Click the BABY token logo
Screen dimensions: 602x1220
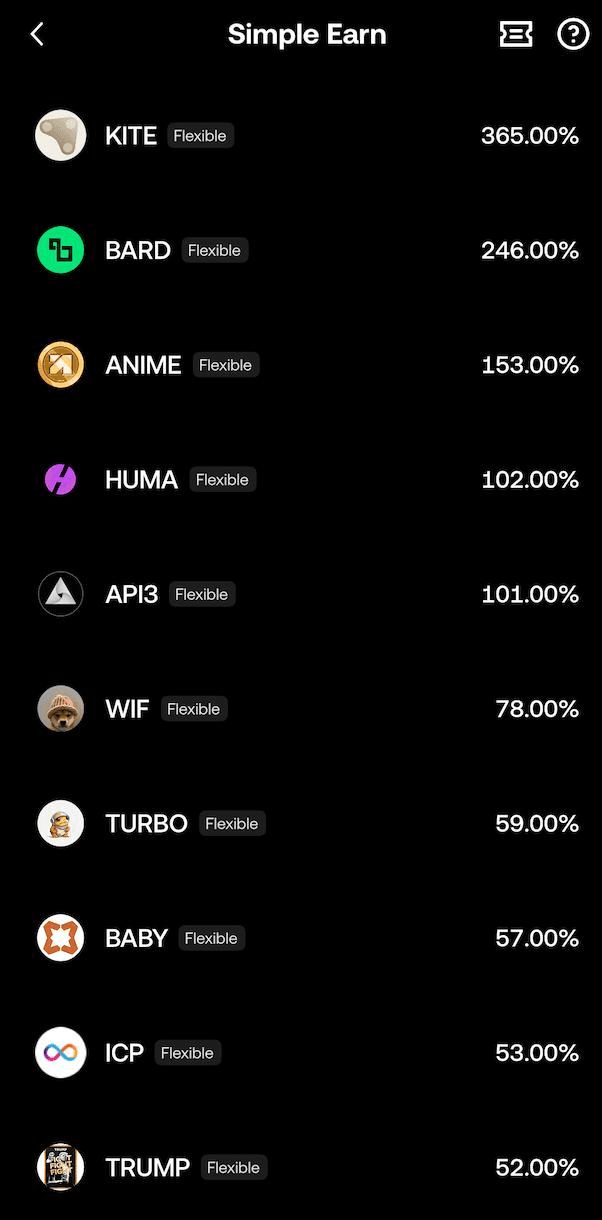coord(60,937)
